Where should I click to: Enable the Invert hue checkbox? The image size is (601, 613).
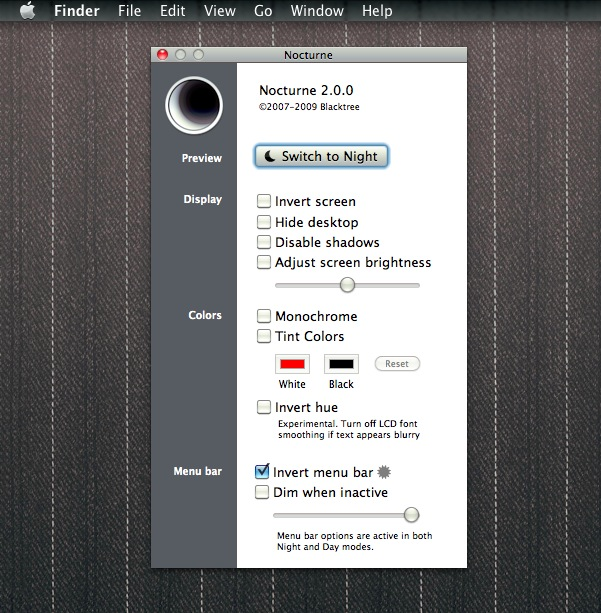[264, 407]
